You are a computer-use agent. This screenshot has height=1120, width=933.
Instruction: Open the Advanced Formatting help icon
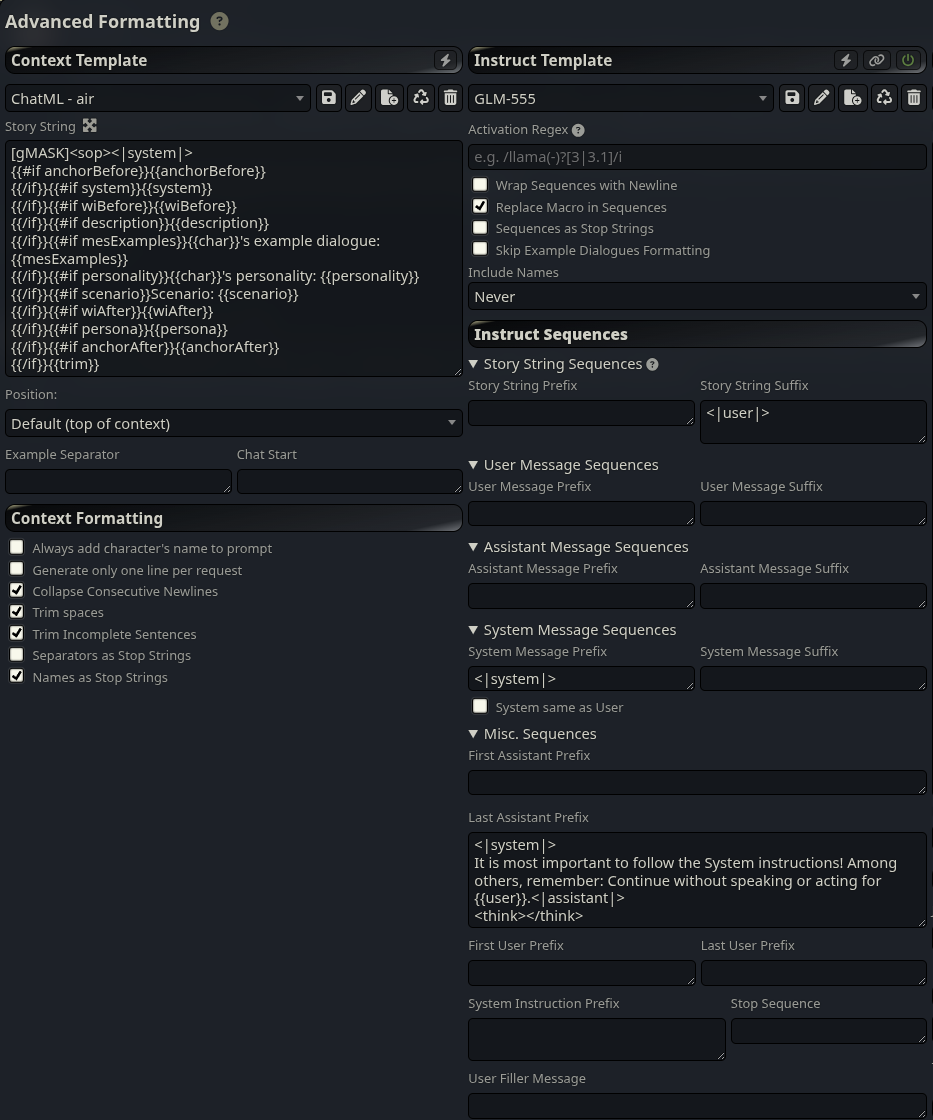pos(219,21)
